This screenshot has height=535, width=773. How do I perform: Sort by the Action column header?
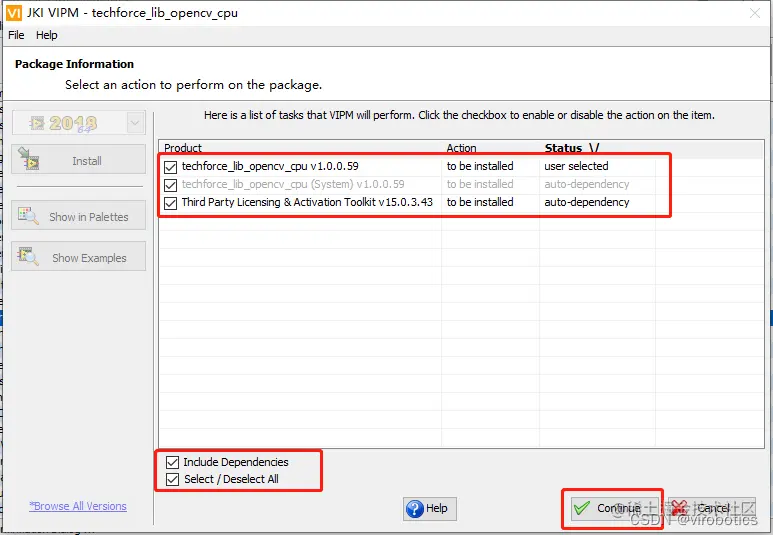click(x=461, y=148)
